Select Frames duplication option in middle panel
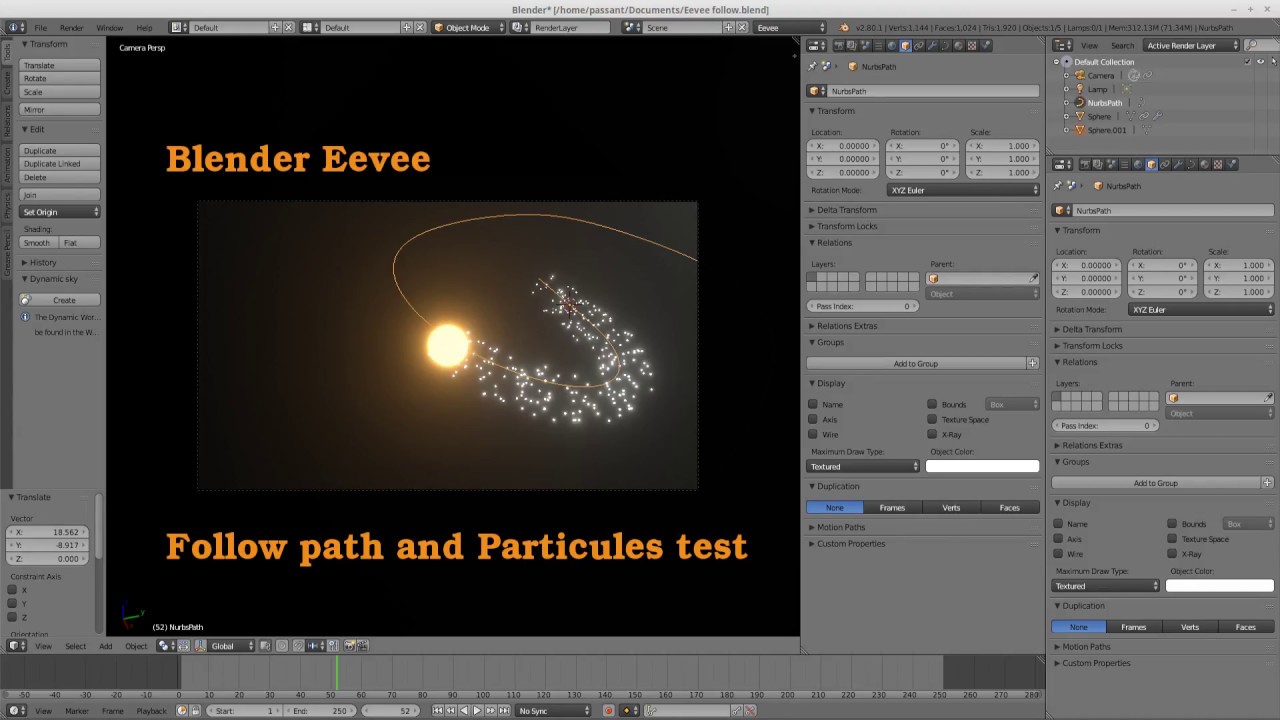Viewport: 1280px width, 720px height. pyautogui.click(x=892, y=508)
